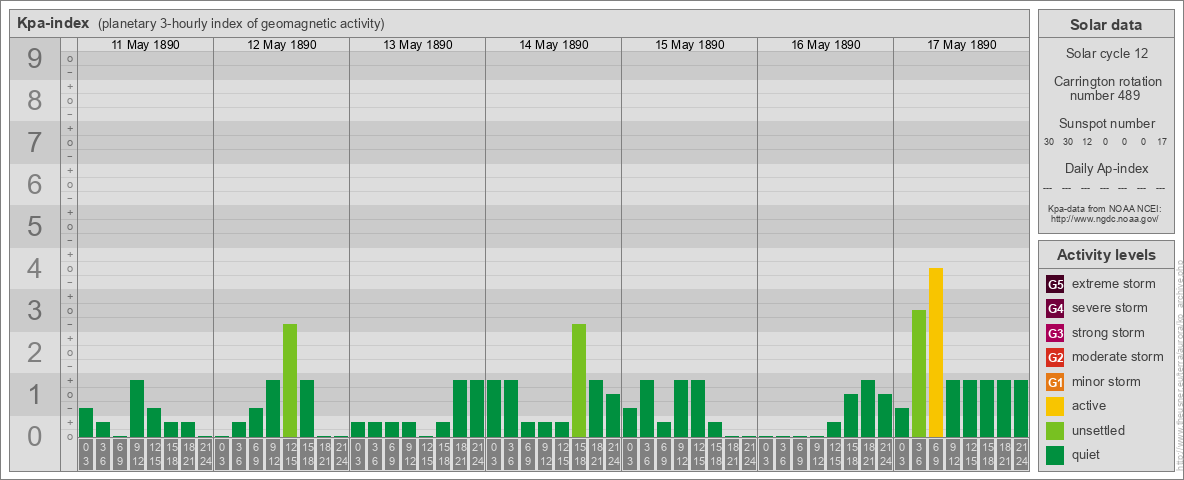1184x480 pixels.
Task: Select the light green unsettled swatch
Action: pos(1055,430)
